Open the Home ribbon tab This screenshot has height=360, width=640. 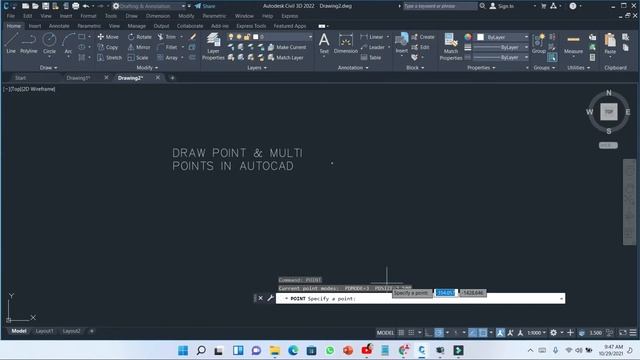pyautogui.click(x=14, y=26)
